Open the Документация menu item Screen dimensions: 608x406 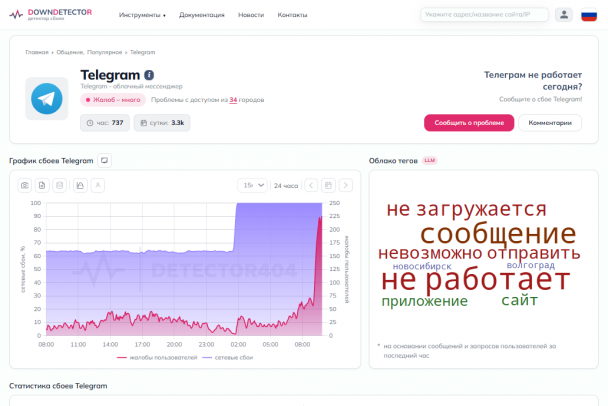tap(202, 16)
